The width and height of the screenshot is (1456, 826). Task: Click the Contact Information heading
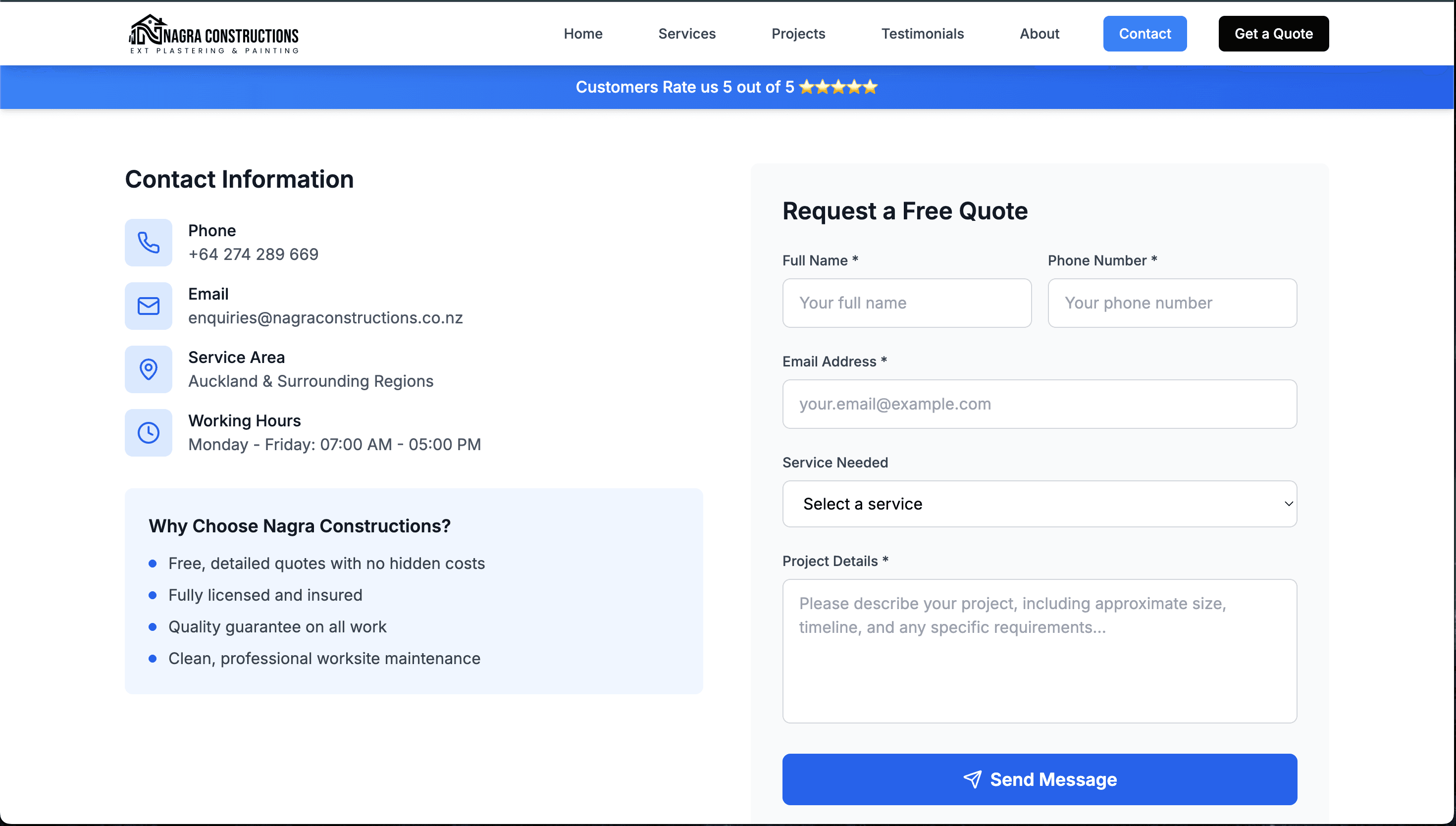239,179
